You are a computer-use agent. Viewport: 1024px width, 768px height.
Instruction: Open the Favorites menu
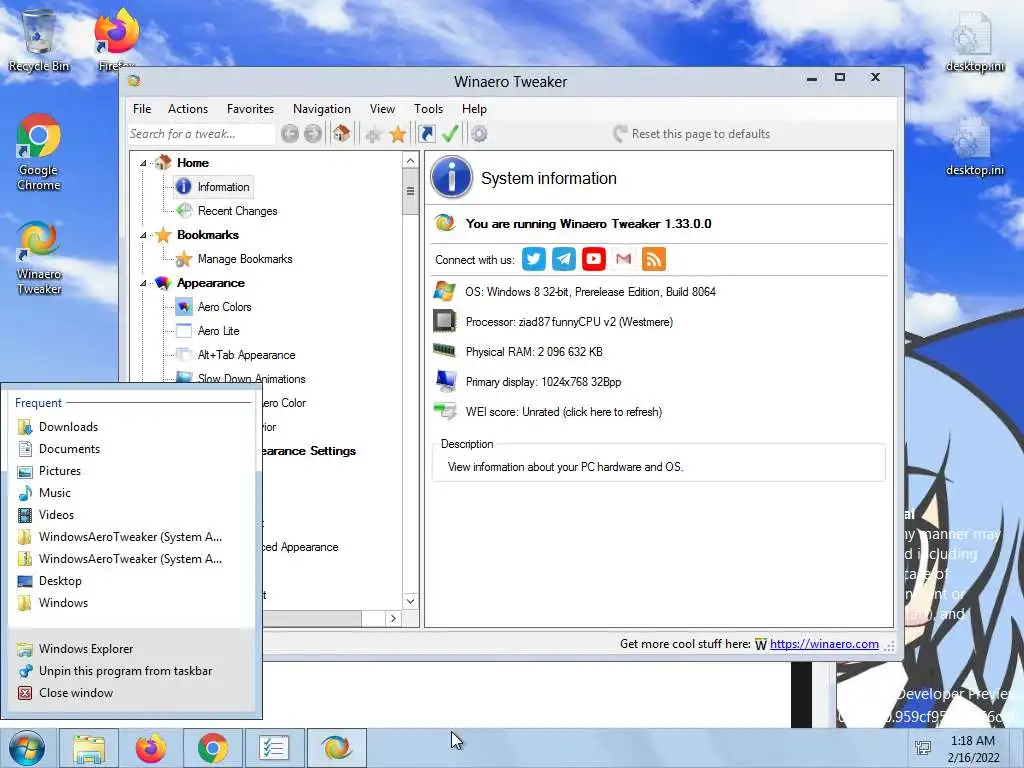250,109
